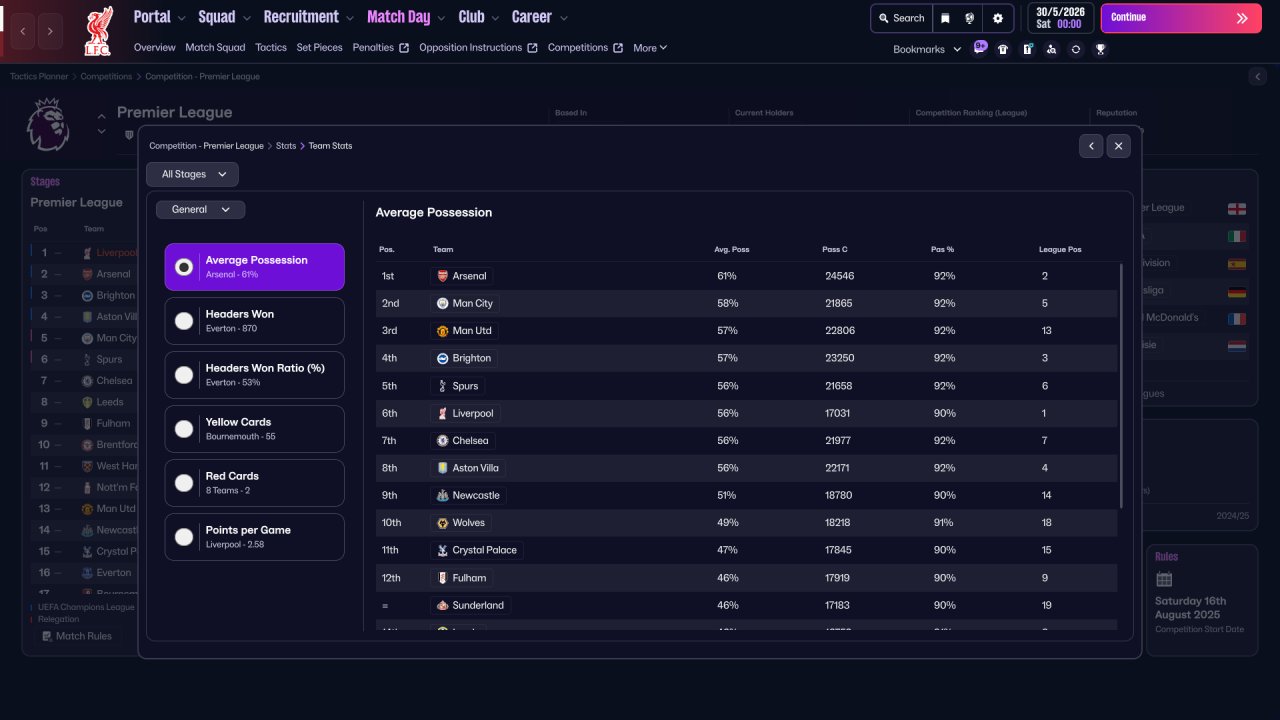Click the trophy icon in the bookmarks bar
This screenshot has width=1280, height=720.
click(1100, 49)
